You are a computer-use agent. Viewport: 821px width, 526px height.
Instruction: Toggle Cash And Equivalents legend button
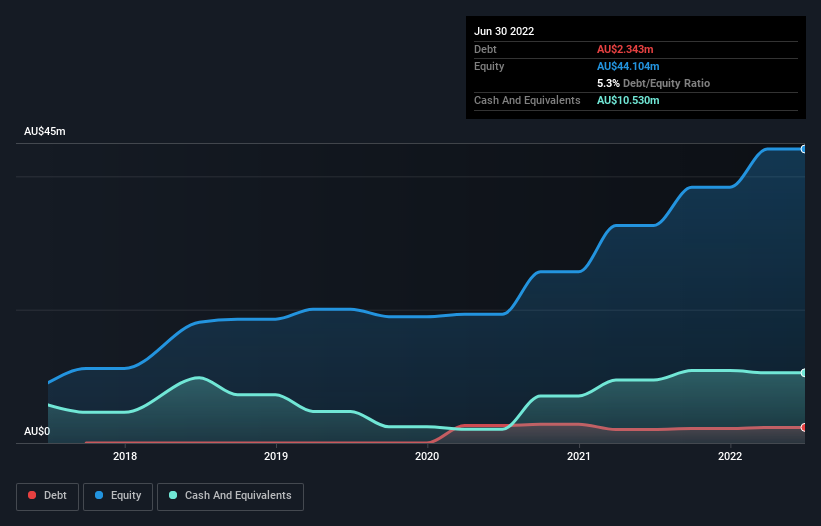point(230,496)
